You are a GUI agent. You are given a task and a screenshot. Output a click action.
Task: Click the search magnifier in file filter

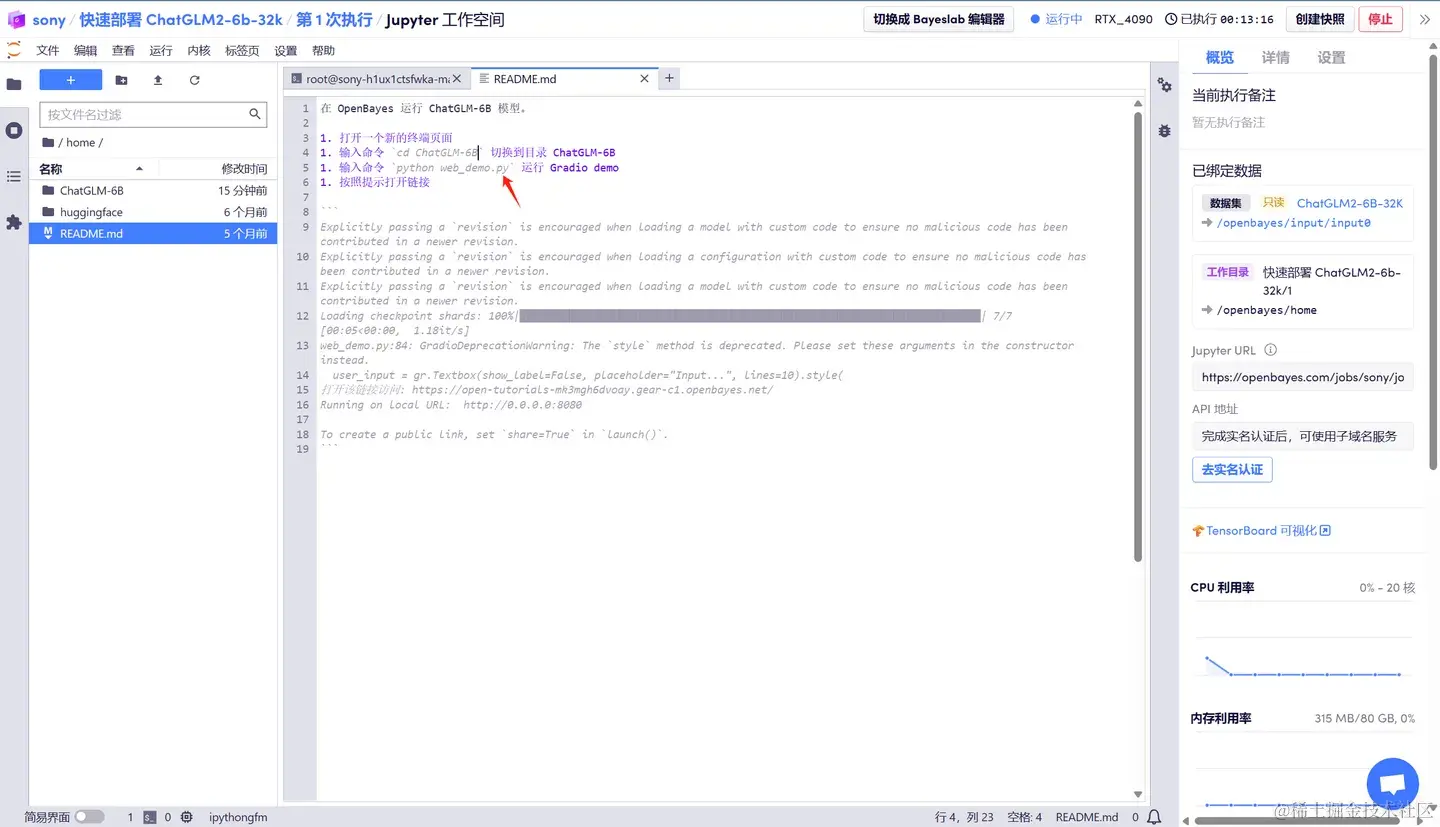[x=255, y=114]
